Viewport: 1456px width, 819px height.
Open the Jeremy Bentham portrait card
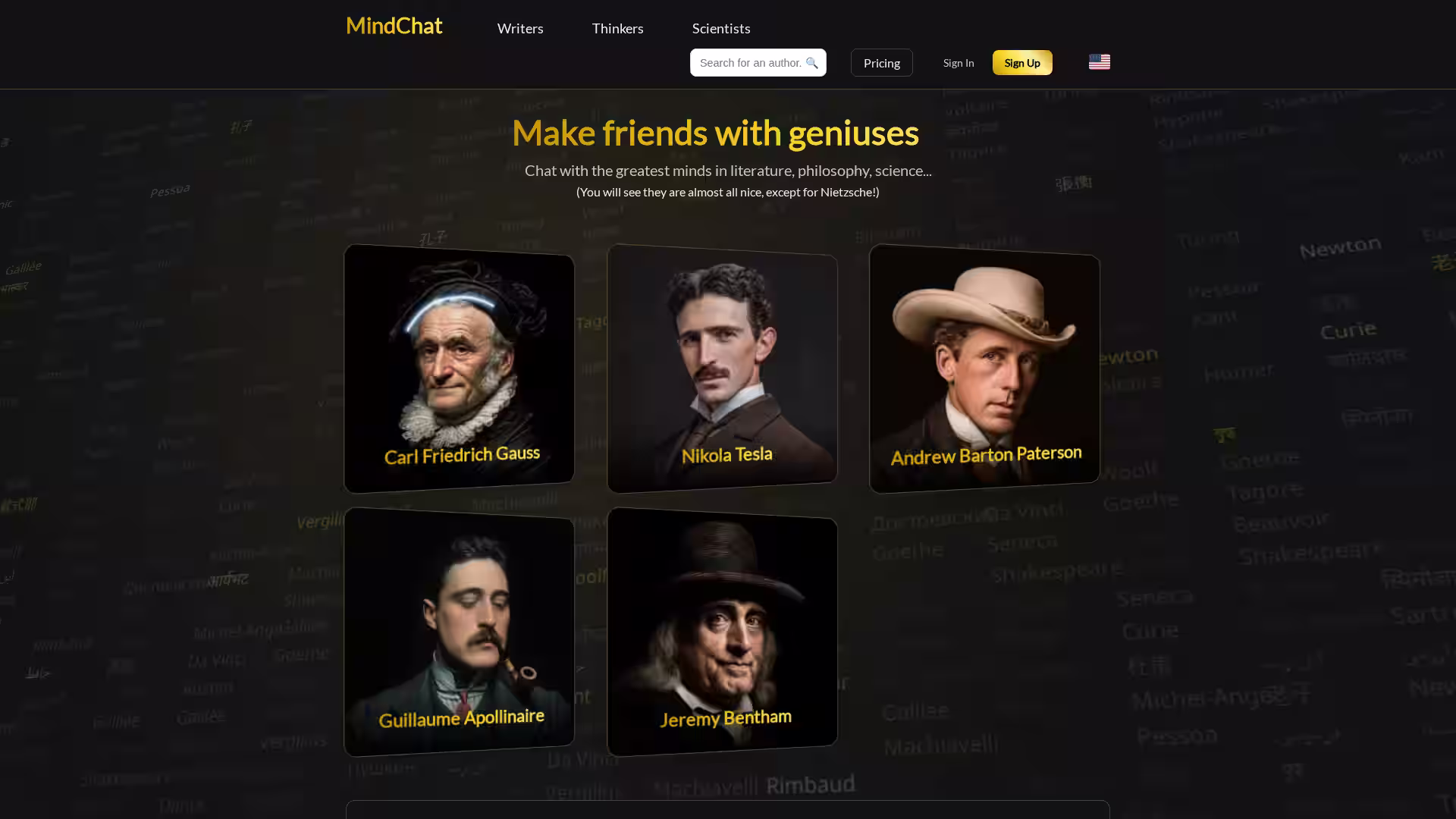click(x=722, y=632)
